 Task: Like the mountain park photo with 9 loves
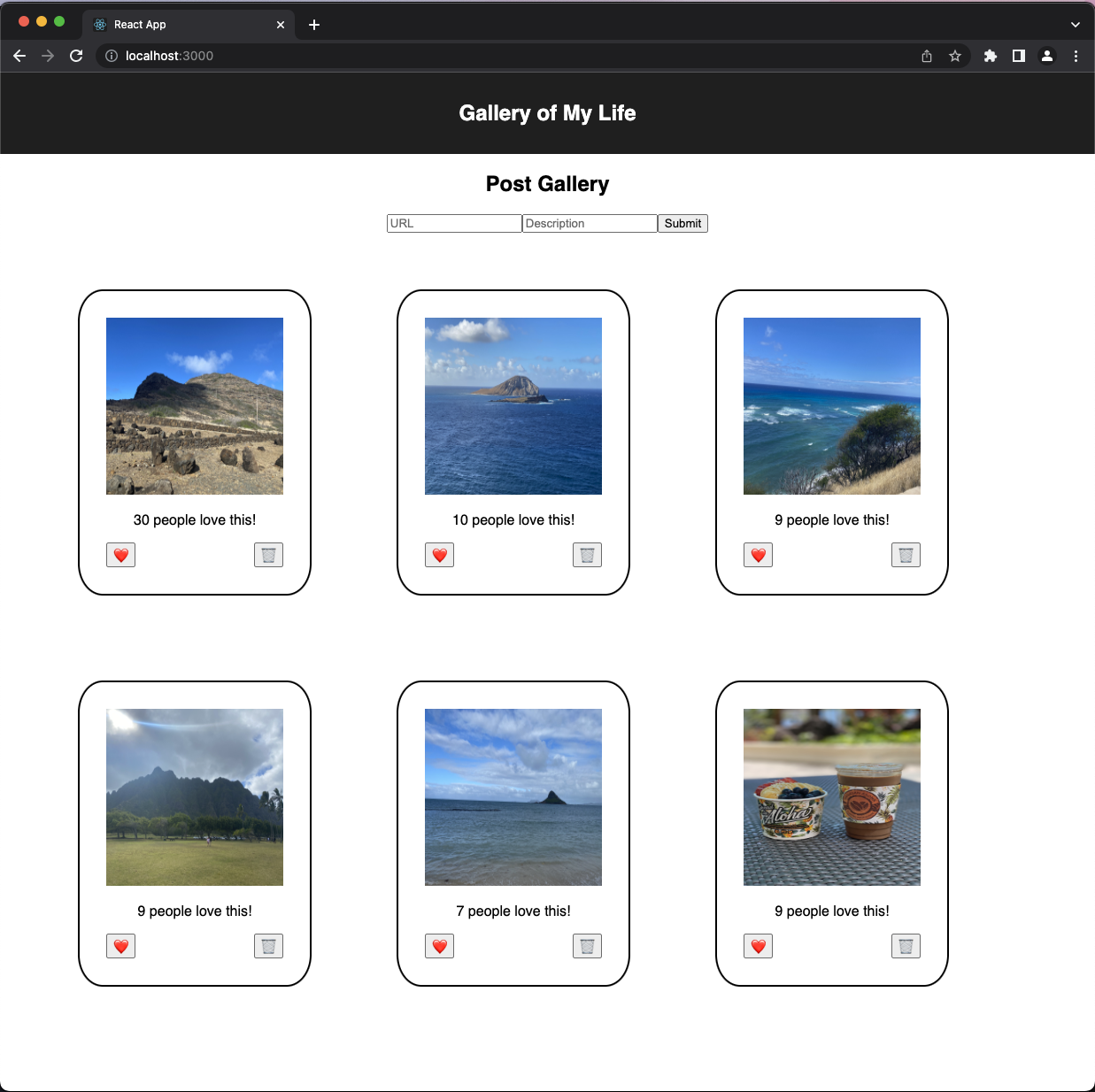pos(120,945)
